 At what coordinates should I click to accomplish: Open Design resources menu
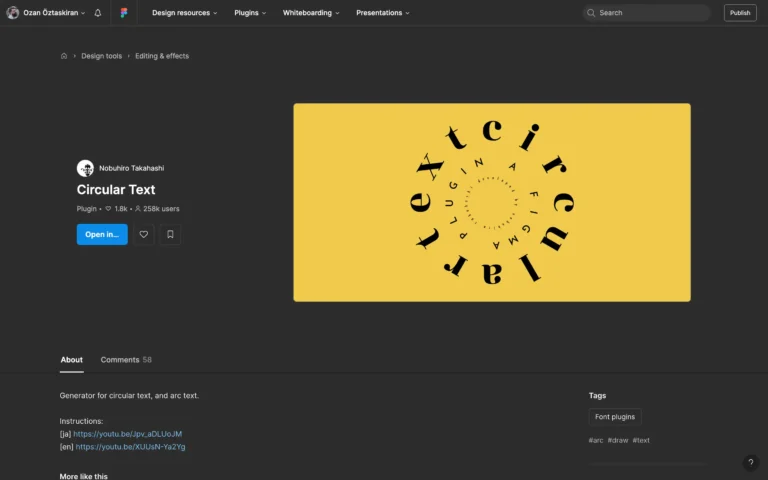coord(184,13)
